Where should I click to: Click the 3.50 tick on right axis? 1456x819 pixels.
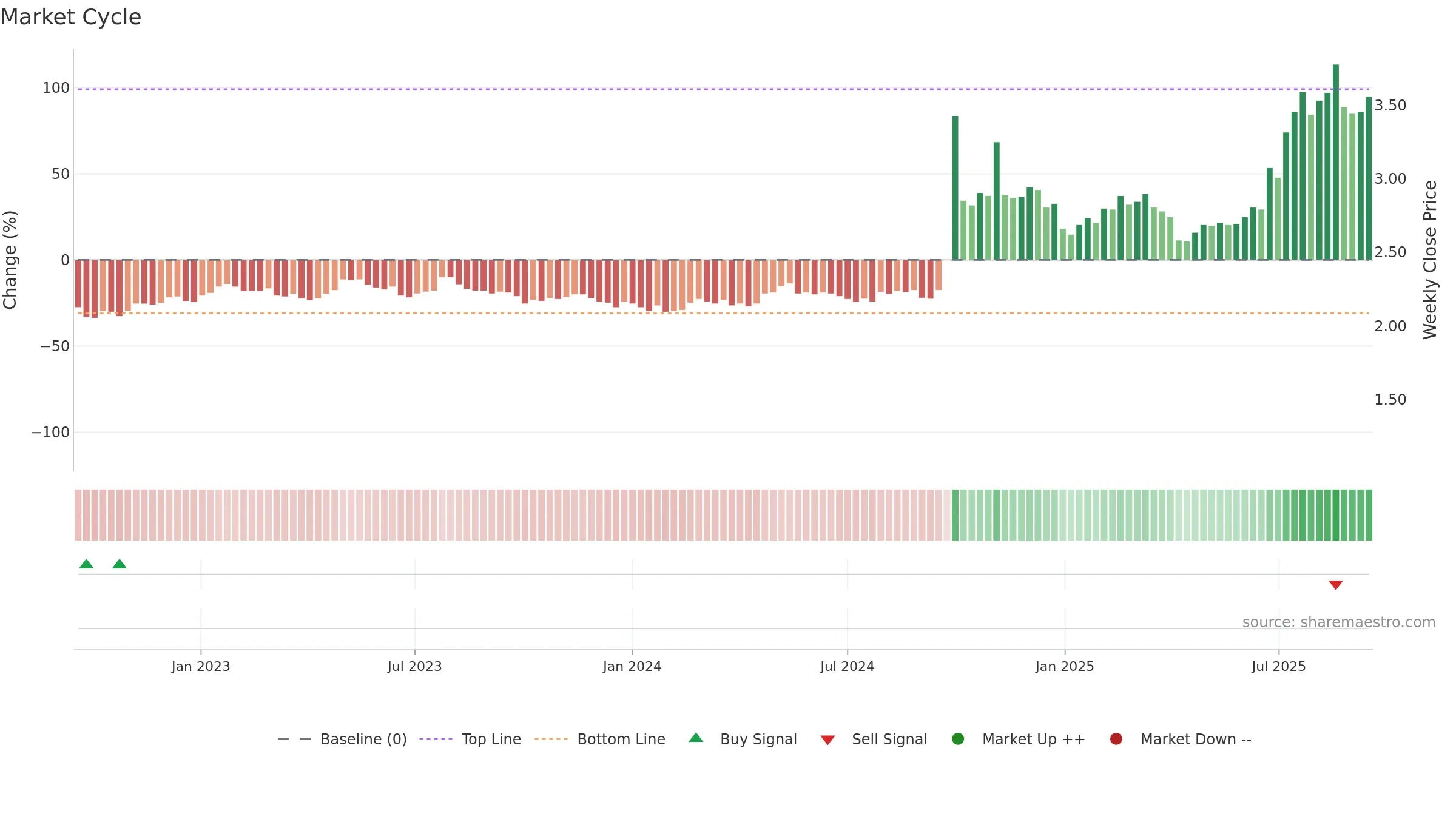pyautogui.click(x=1390, y=106)
